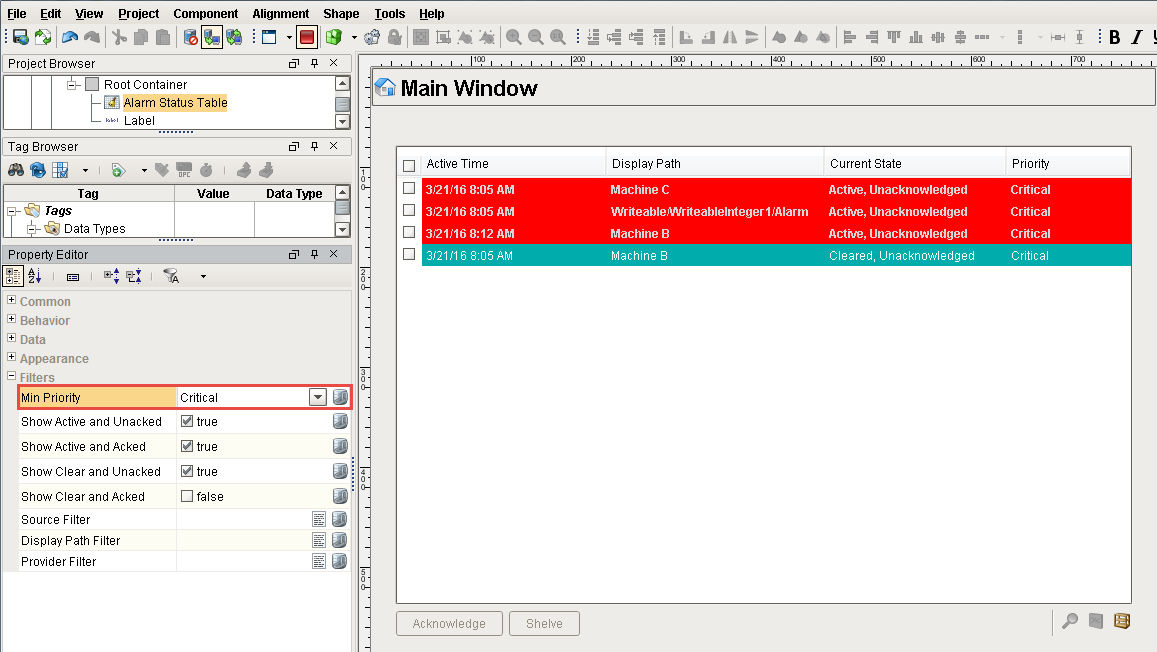The width and height of the screenshot is (1157, 652).
Task: Click the binoculars search icon in Tag Browser
Action: (x=16, y=170)
